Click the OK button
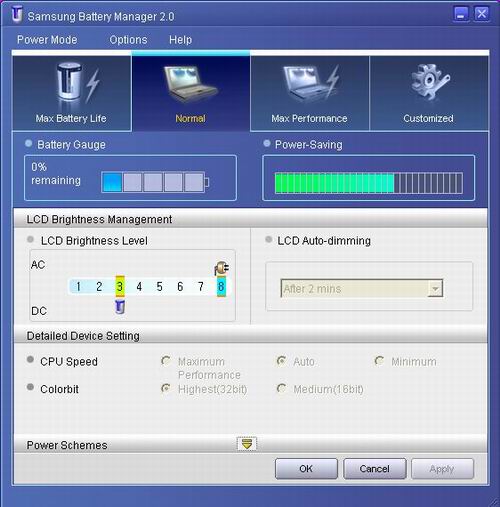 click(x=306, y=469)
